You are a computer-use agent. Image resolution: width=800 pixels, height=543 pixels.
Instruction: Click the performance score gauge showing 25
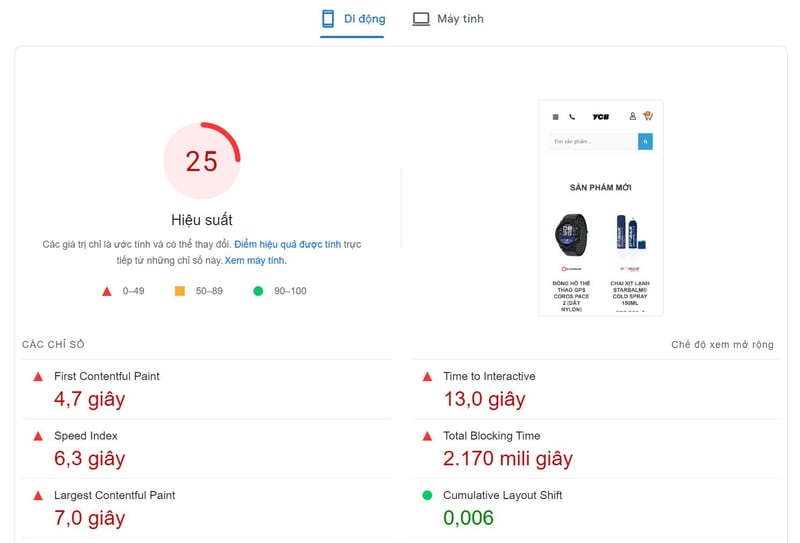202,161
